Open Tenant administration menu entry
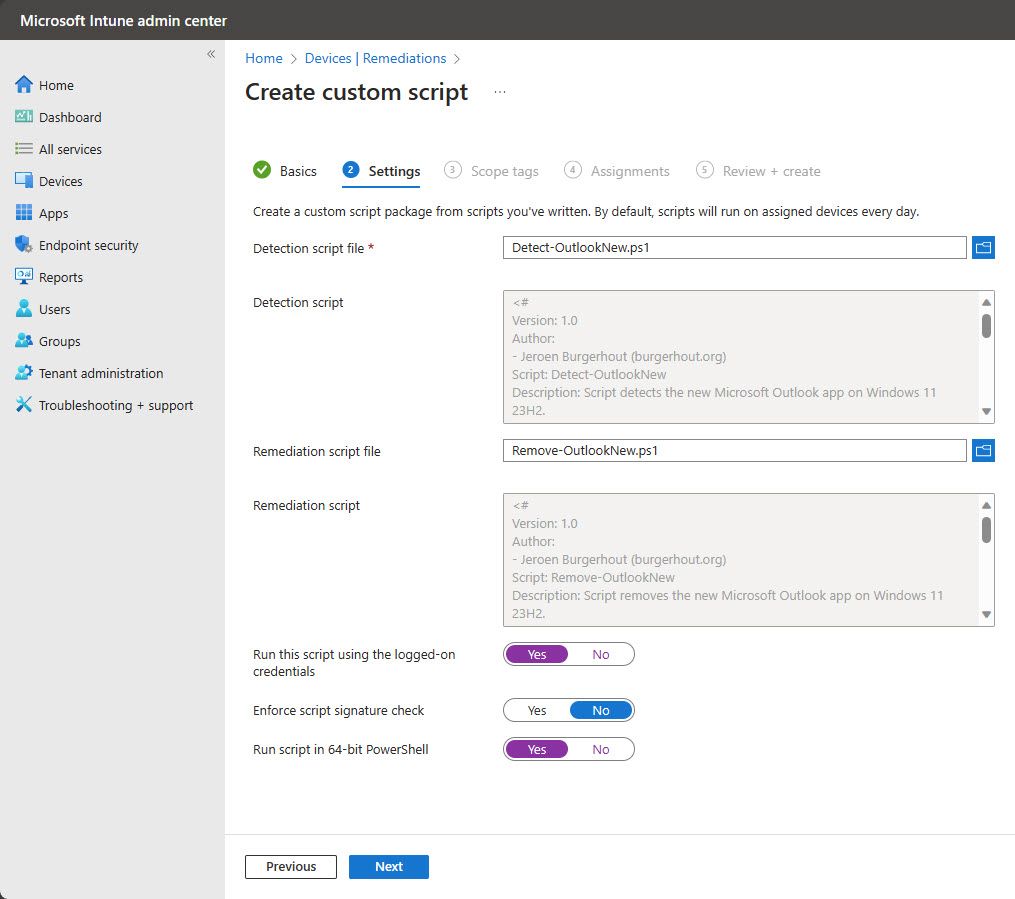Viewport: 1015px width, 899px height. click(x=101, y=373)
